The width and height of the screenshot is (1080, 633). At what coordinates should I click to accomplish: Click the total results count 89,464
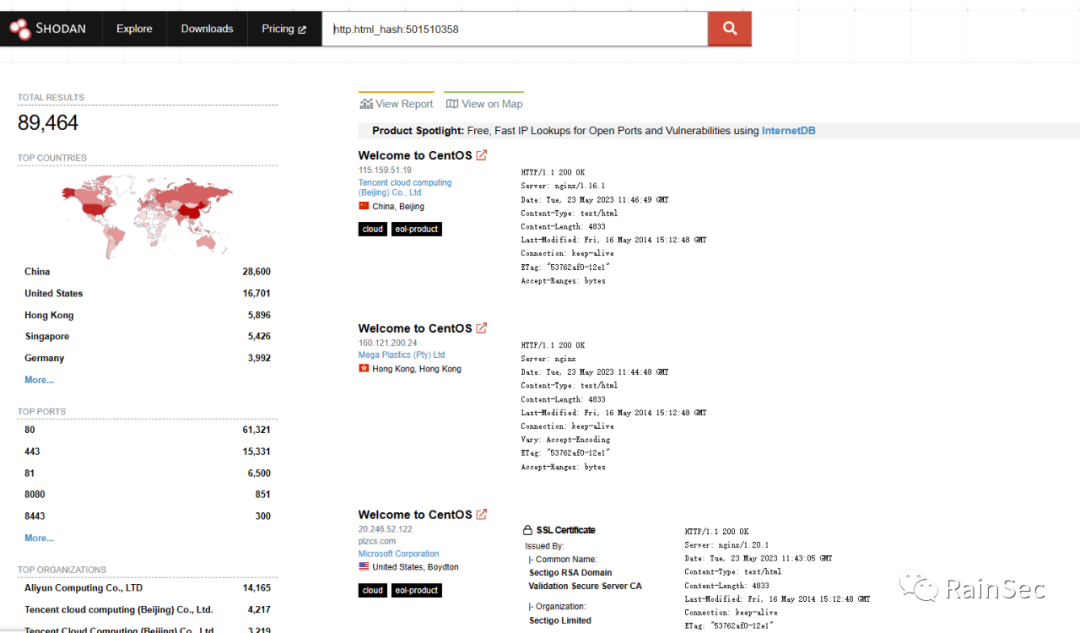(x=48, y=123)
